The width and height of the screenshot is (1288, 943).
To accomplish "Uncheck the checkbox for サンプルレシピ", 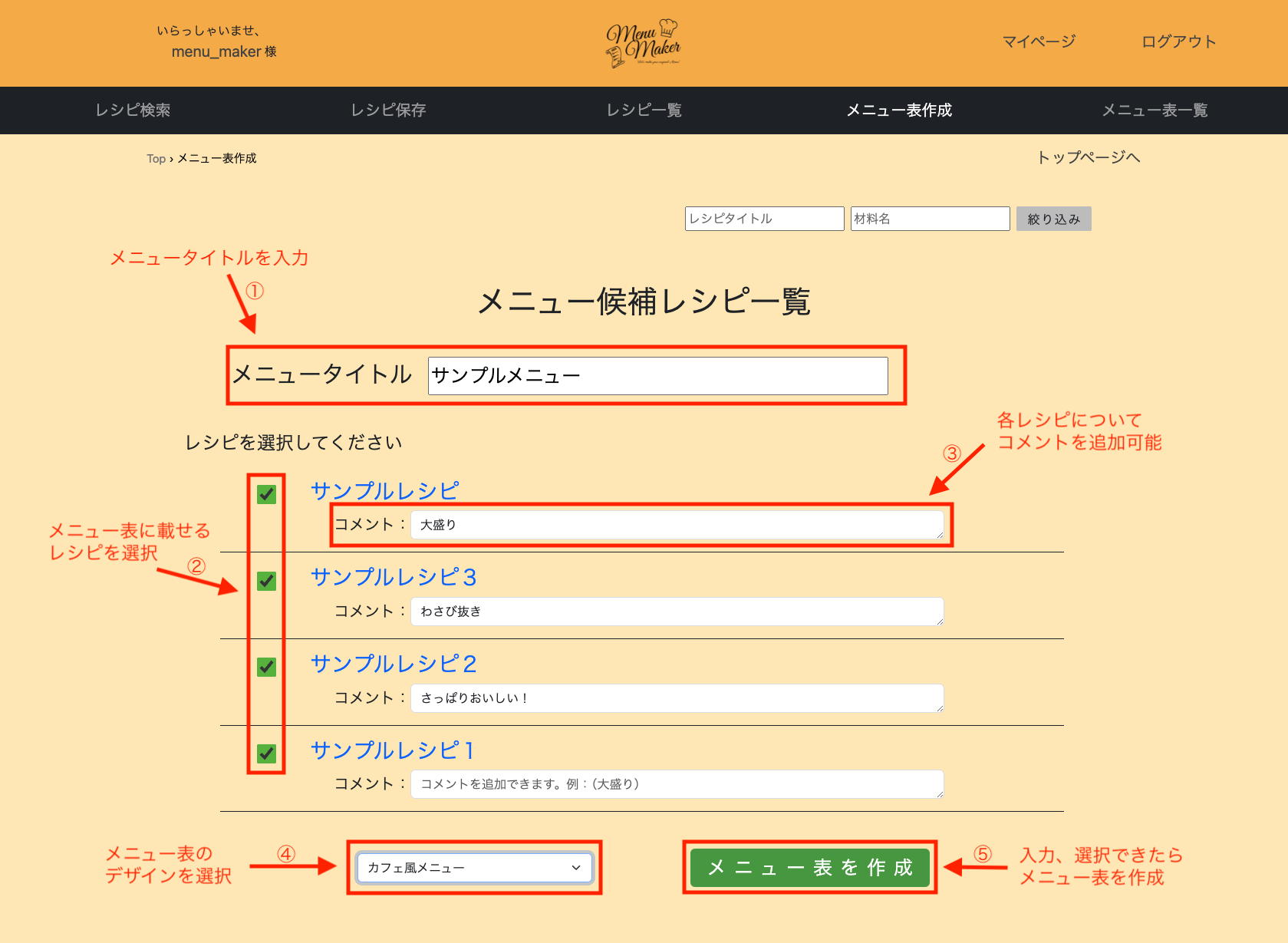I will click(x=267, y=494).
